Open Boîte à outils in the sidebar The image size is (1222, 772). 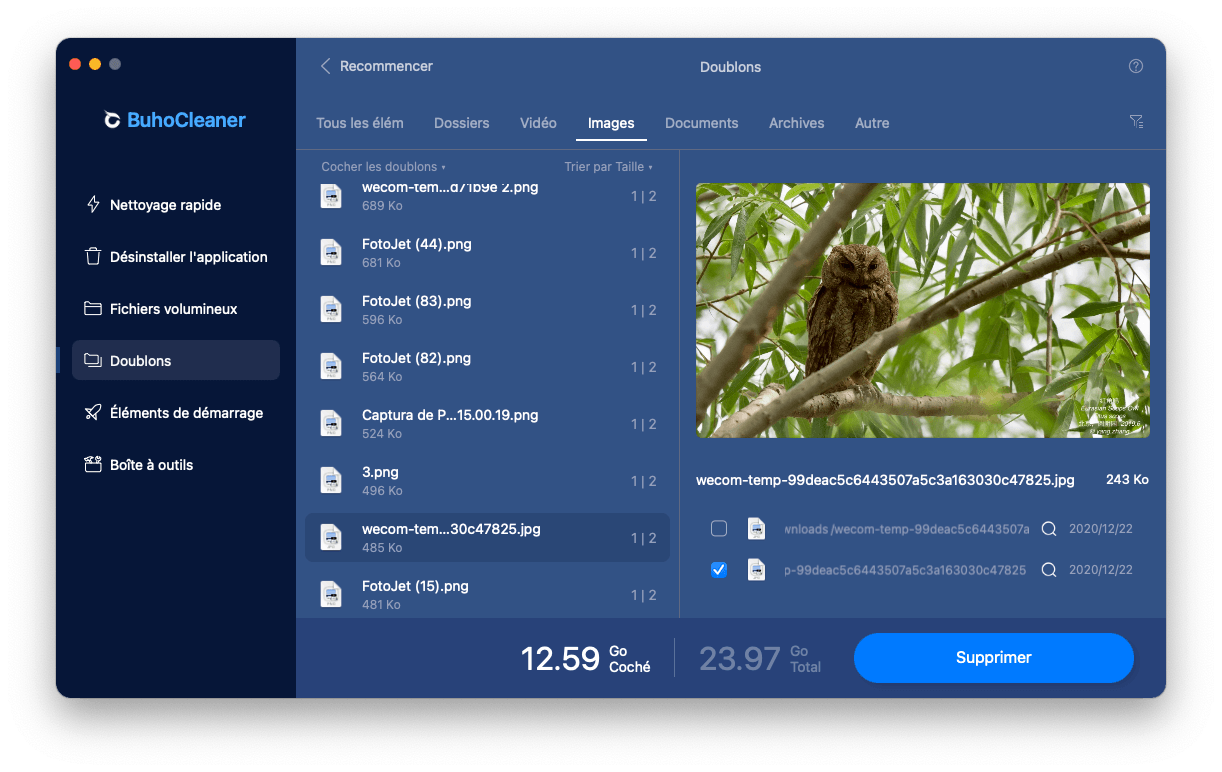tap(176, 464)
